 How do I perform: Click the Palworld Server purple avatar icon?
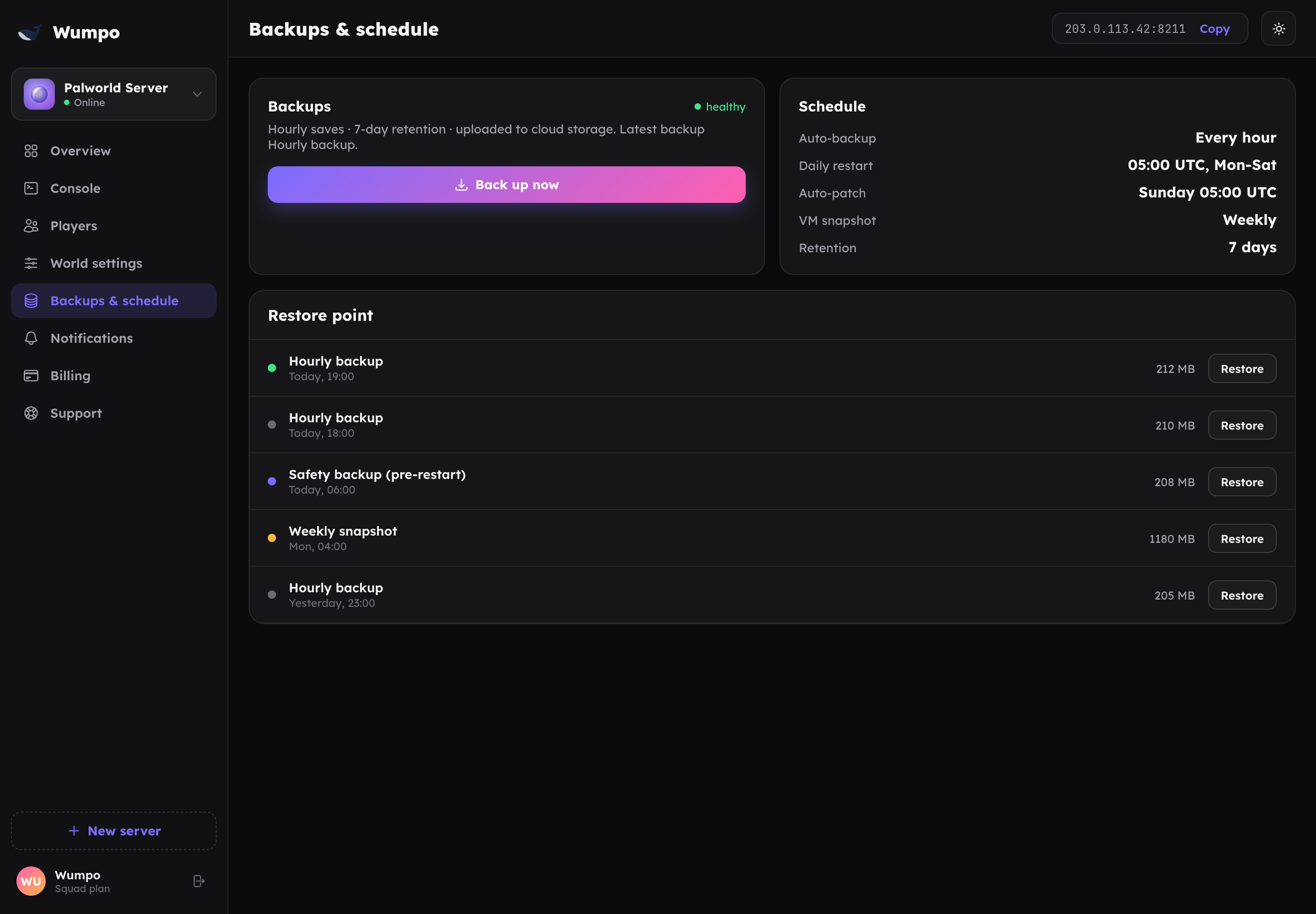coord(39,94)
